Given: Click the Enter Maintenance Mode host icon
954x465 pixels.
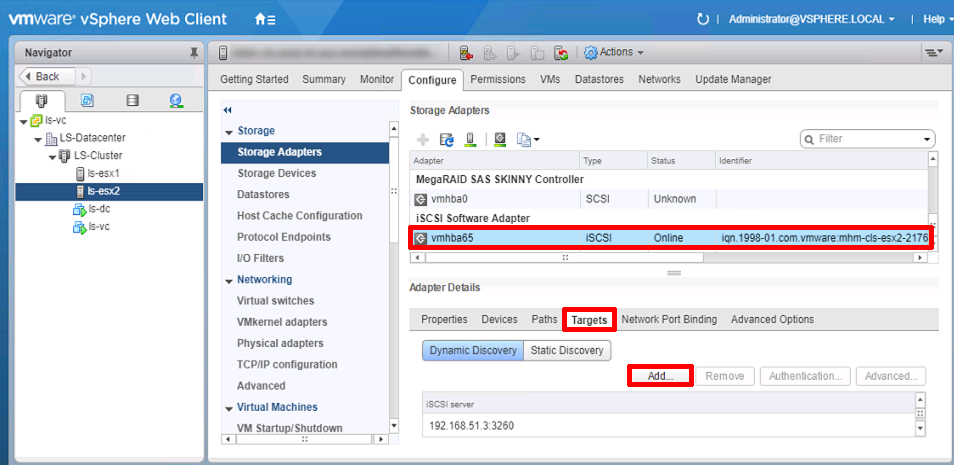Looking at the screenshot, I should [x=466, y=53].
